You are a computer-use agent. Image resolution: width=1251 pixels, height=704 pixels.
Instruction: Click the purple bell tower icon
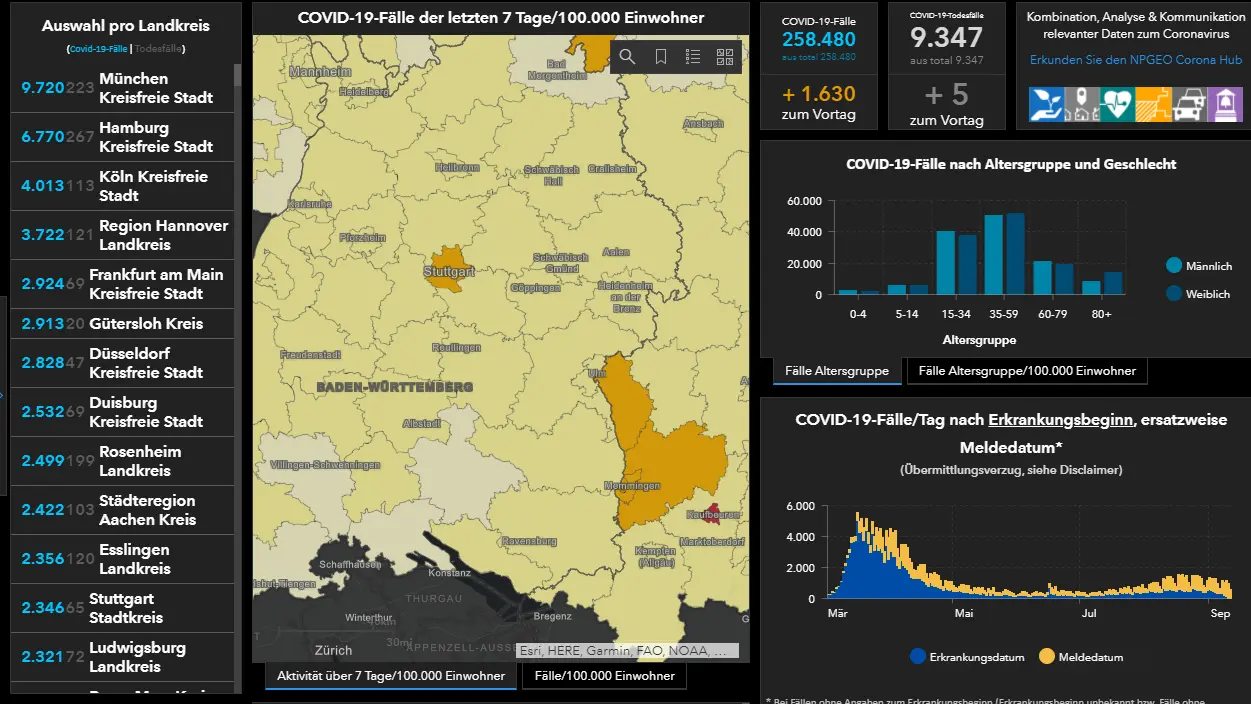[x=1224, y=105]
